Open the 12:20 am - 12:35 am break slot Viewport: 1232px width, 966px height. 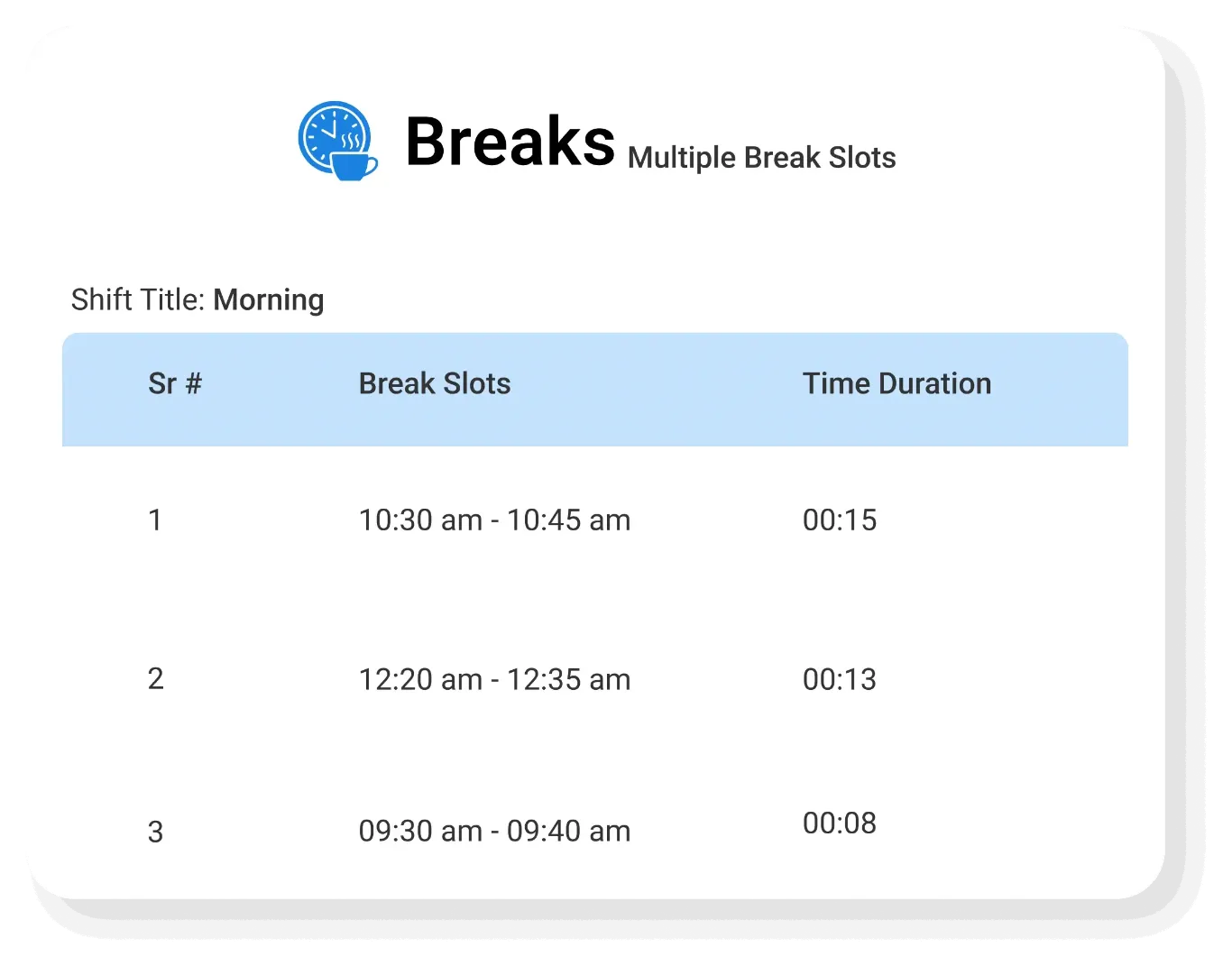coord(494,679)
